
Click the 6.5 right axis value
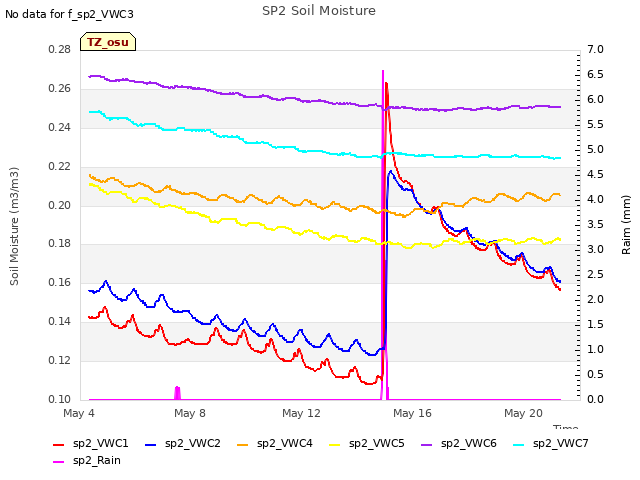(x=596, y=75)
